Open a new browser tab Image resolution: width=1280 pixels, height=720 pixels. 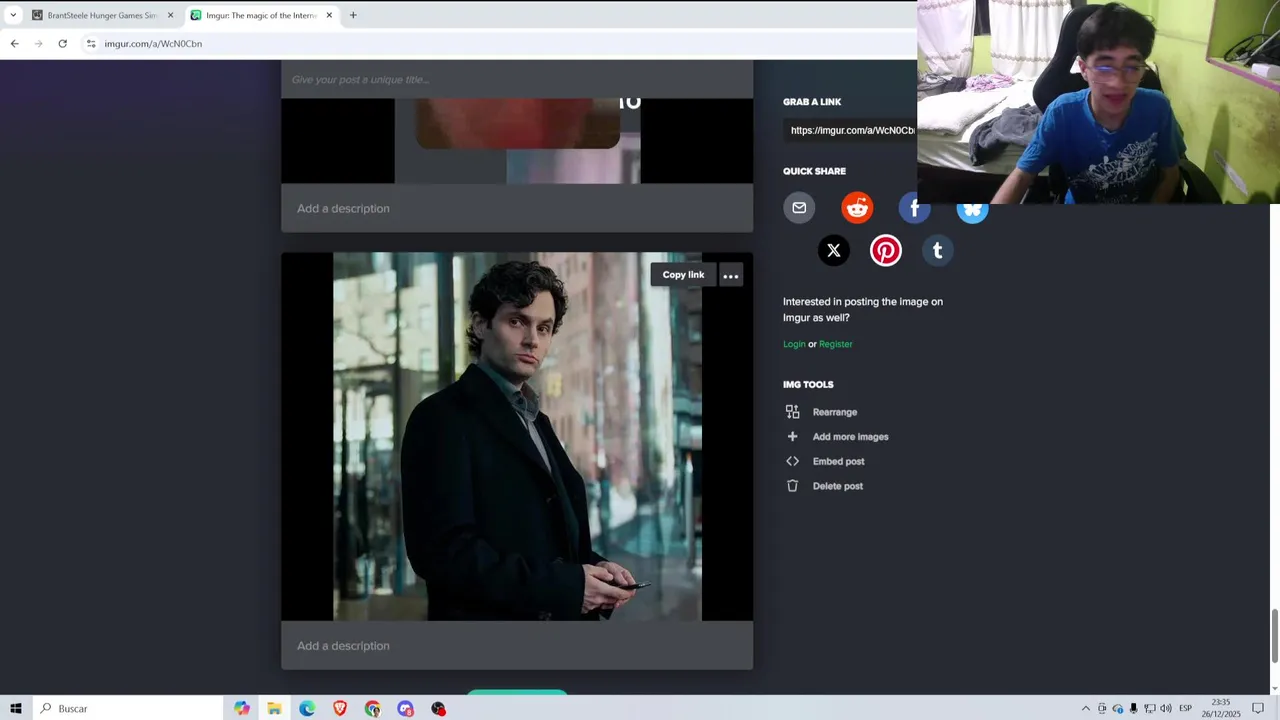pyautogui.click(x=353, y=15)
